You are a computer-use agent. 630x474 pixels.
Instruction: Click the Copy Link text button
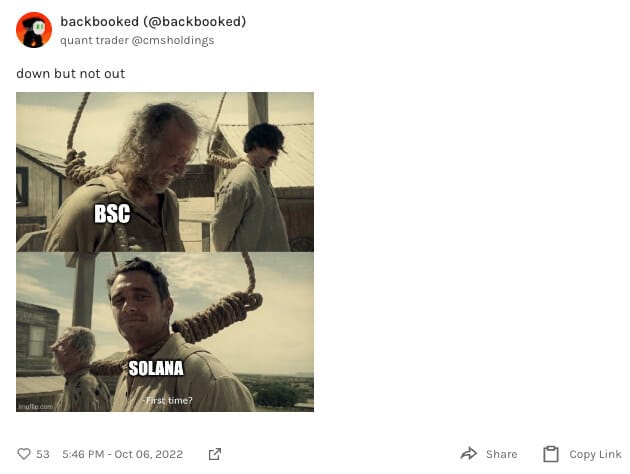tap(595, 454)
